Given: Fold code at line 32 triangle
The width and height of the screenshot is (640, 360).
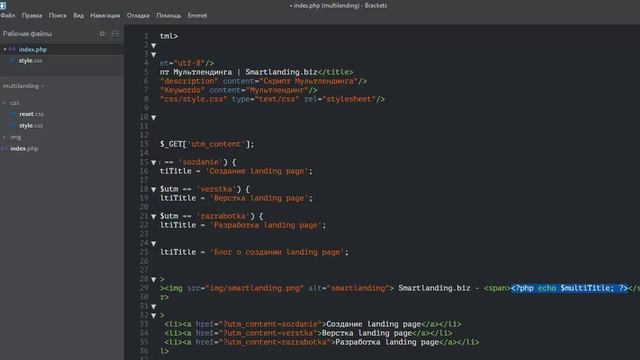Looking at the screenshot, I should pyautogui.click(x=153, y=316).
